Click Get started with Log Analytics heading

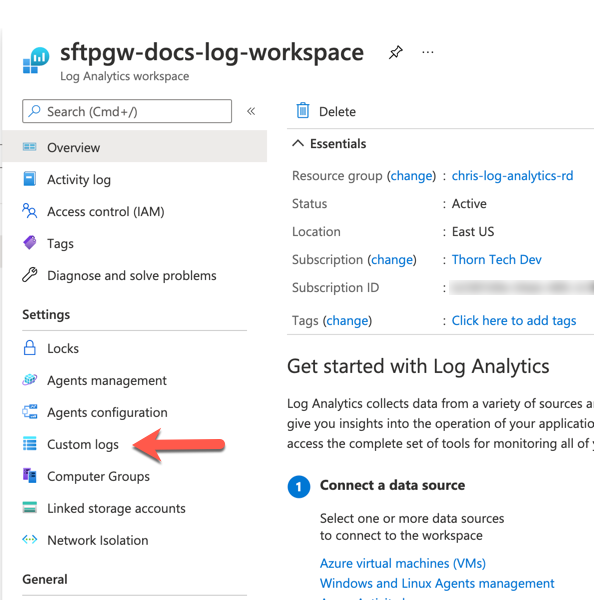(418, 367)
